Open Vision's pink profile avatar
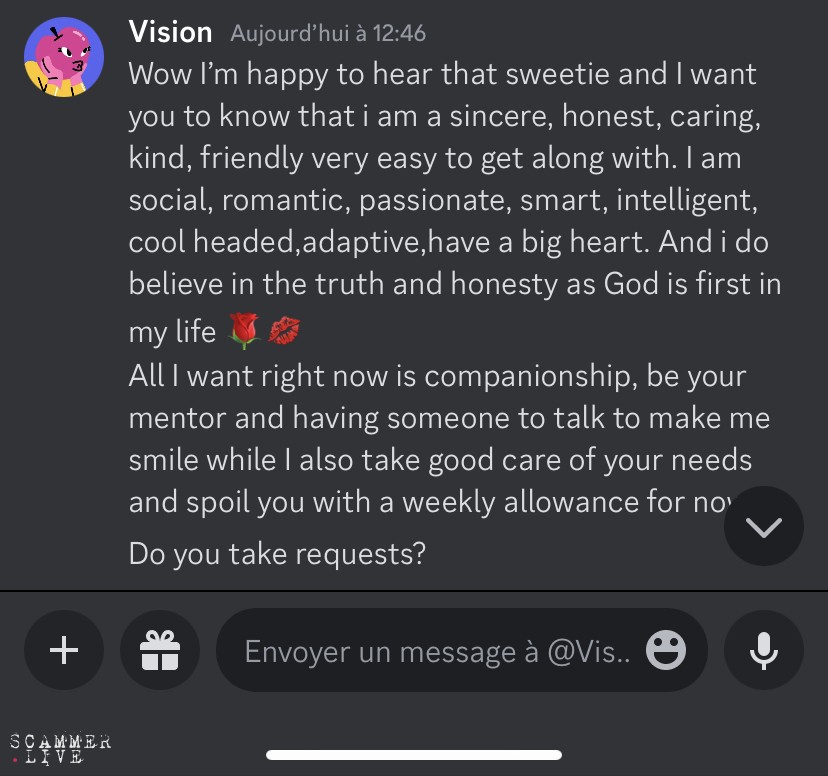 tap(65, 57)
